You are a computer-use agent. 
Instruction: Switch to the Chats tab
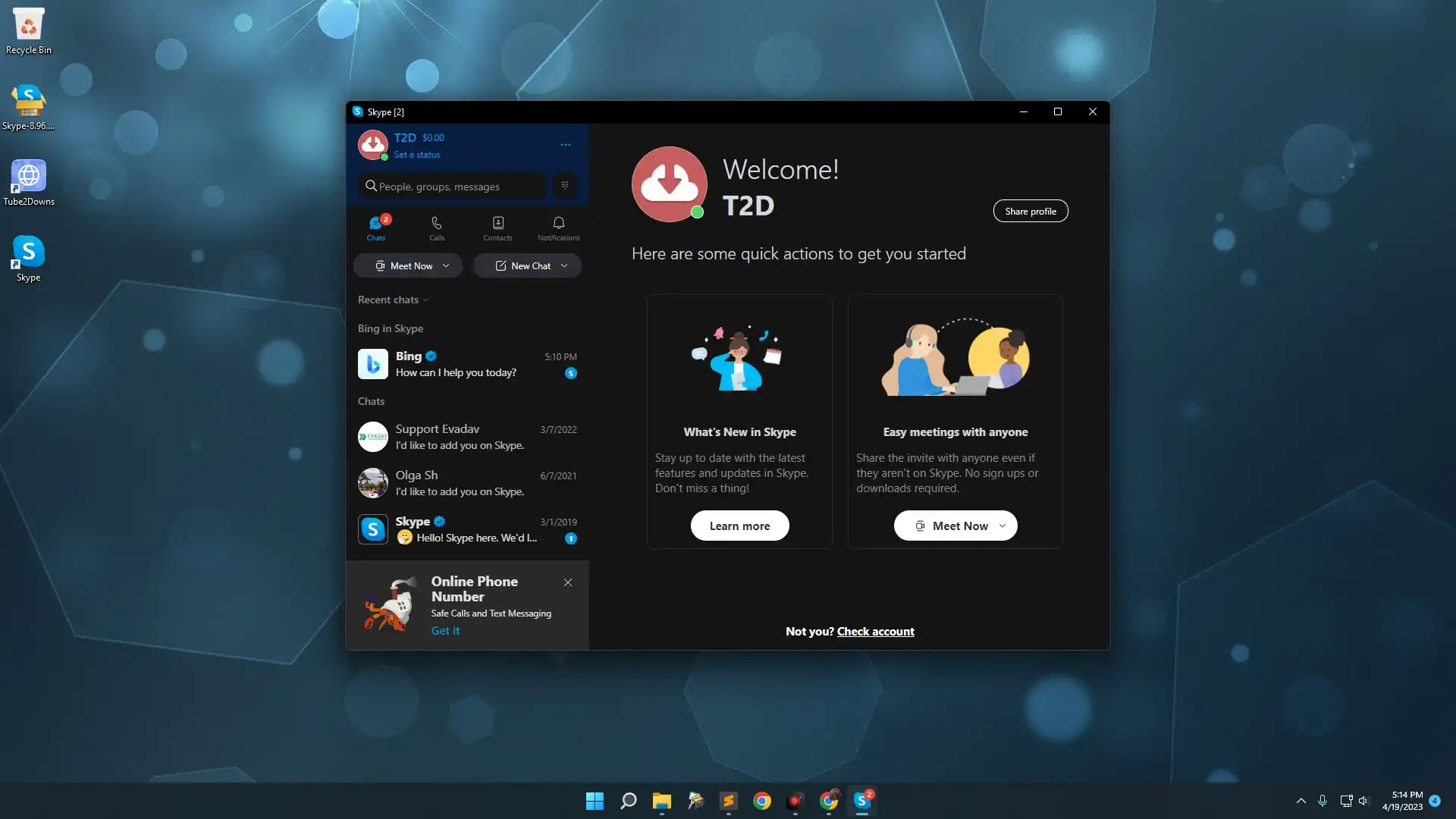[x=376, y=228]
